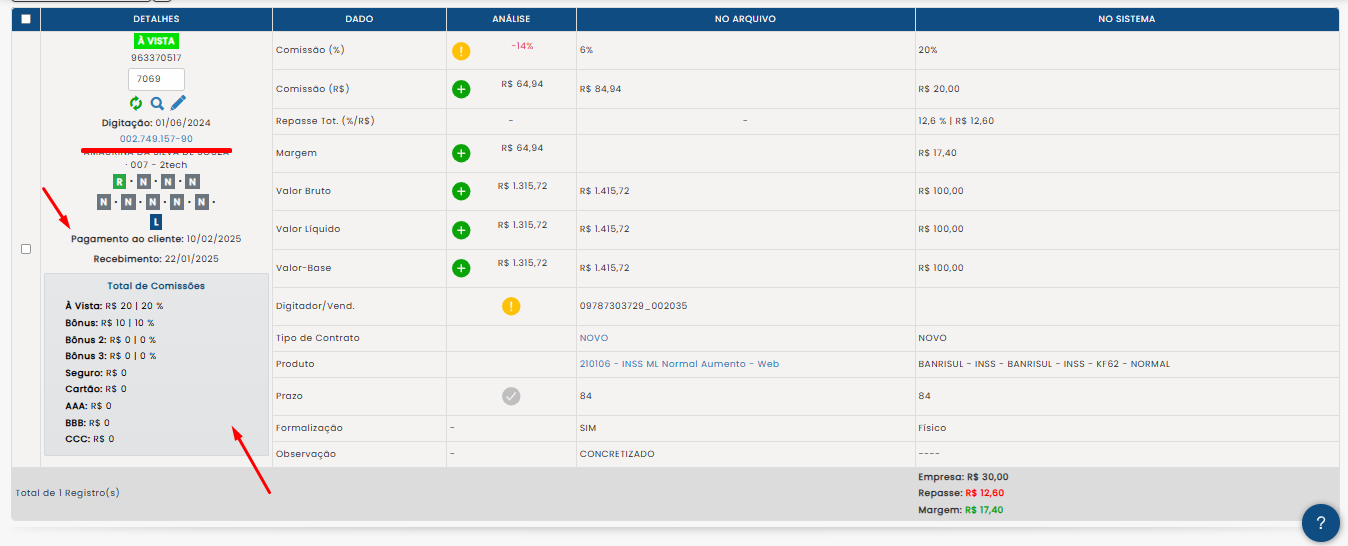1348x546 pixels.
Task: Click the magnifying glass search icon
Action: [x=157, y=103]
